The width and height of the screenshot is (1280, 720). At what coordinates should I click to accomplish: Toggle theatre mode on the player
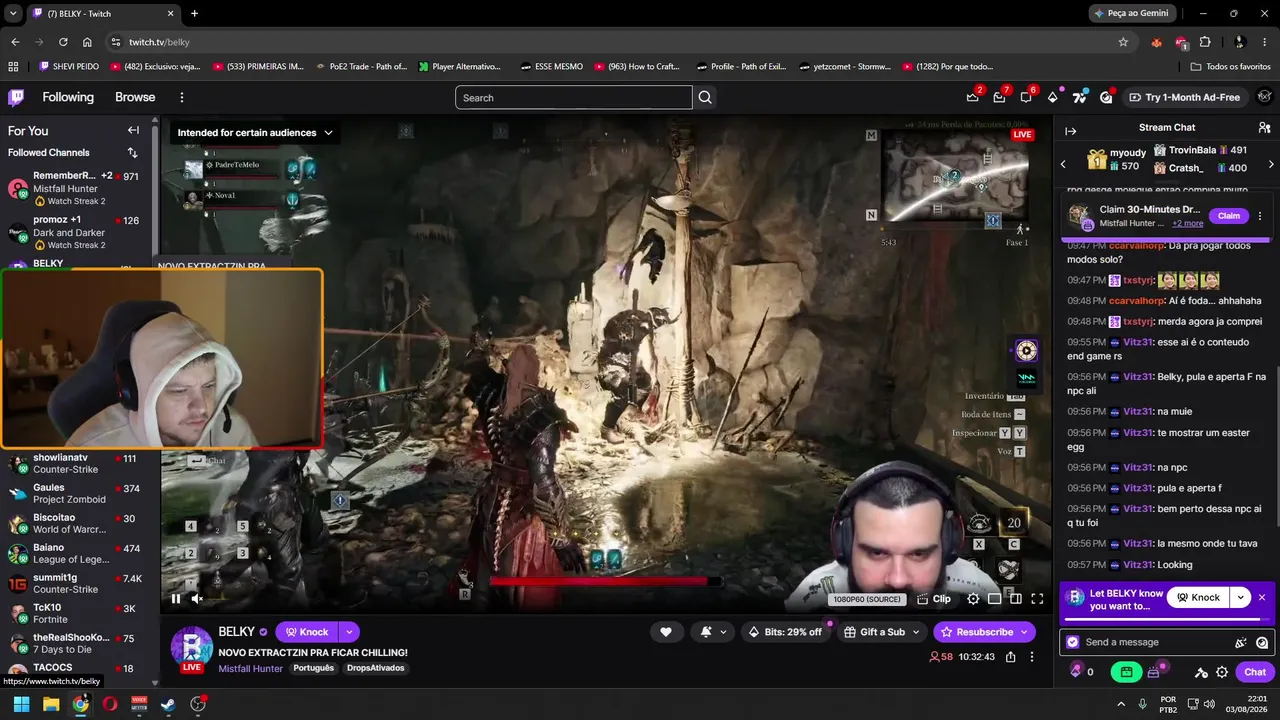click(x=1016, y=599)
